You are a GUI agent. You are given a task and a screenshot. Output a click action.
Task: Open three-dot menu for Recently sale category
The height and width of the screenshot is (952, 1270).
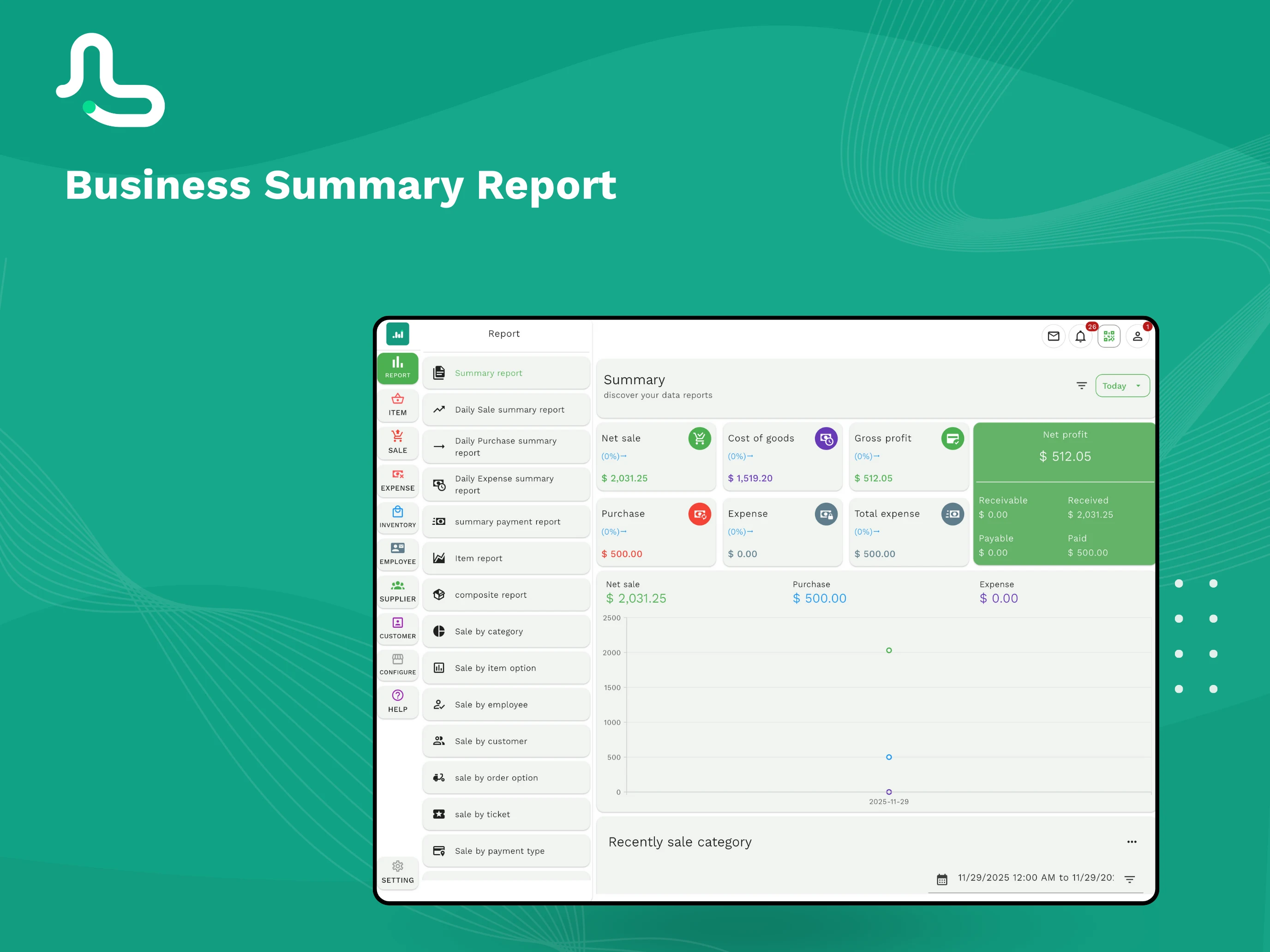point(1132,842)
